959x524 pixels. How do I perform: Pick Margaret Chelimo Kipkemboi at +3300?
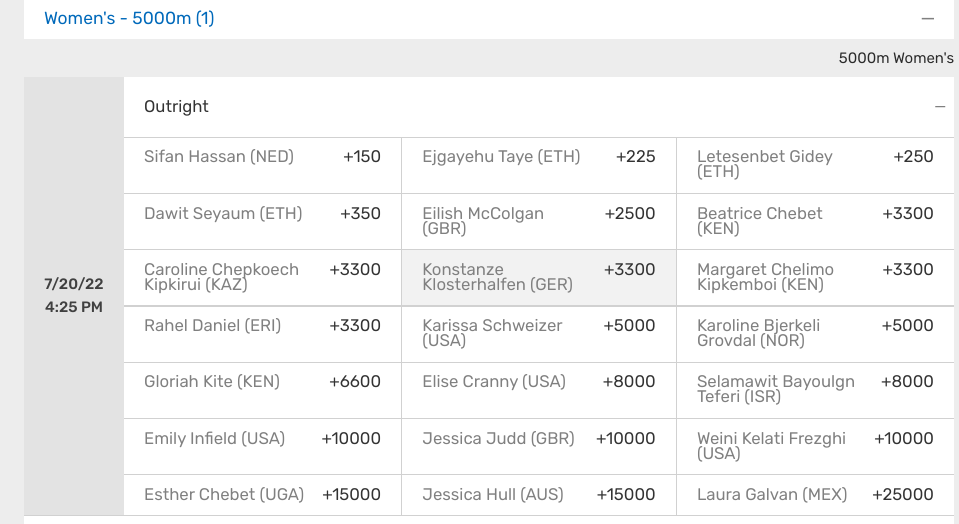click(815, 278)
